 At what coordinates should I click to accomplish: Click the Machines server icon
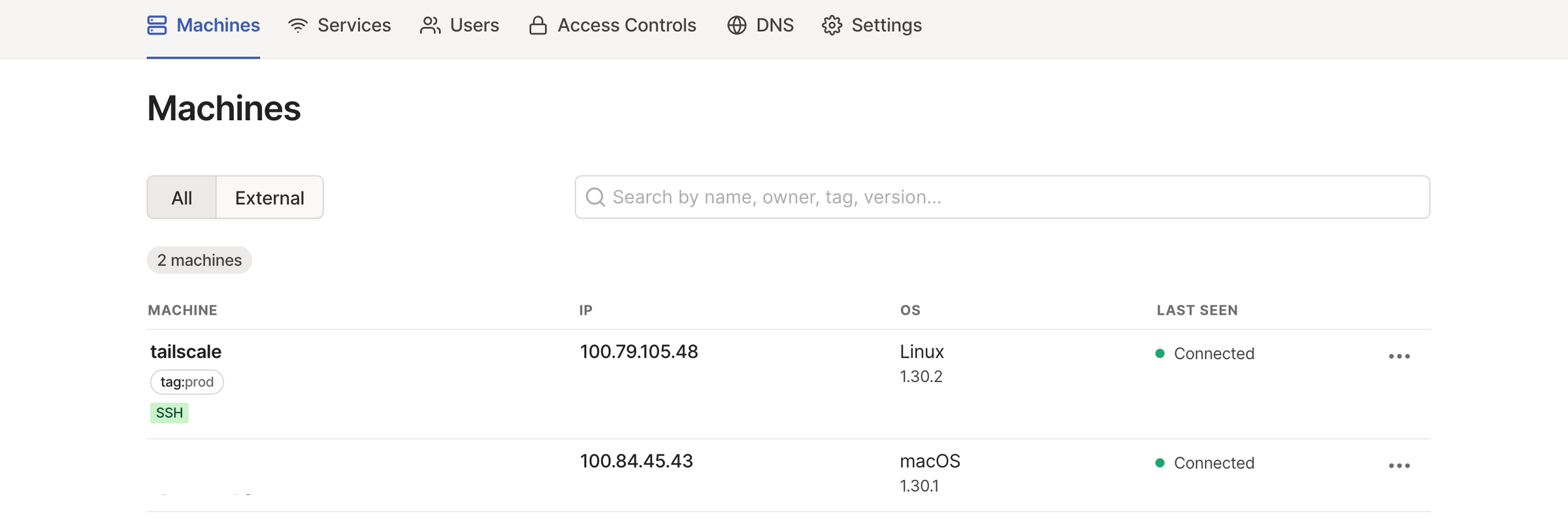pyautogui.click(x=157, y=25)
